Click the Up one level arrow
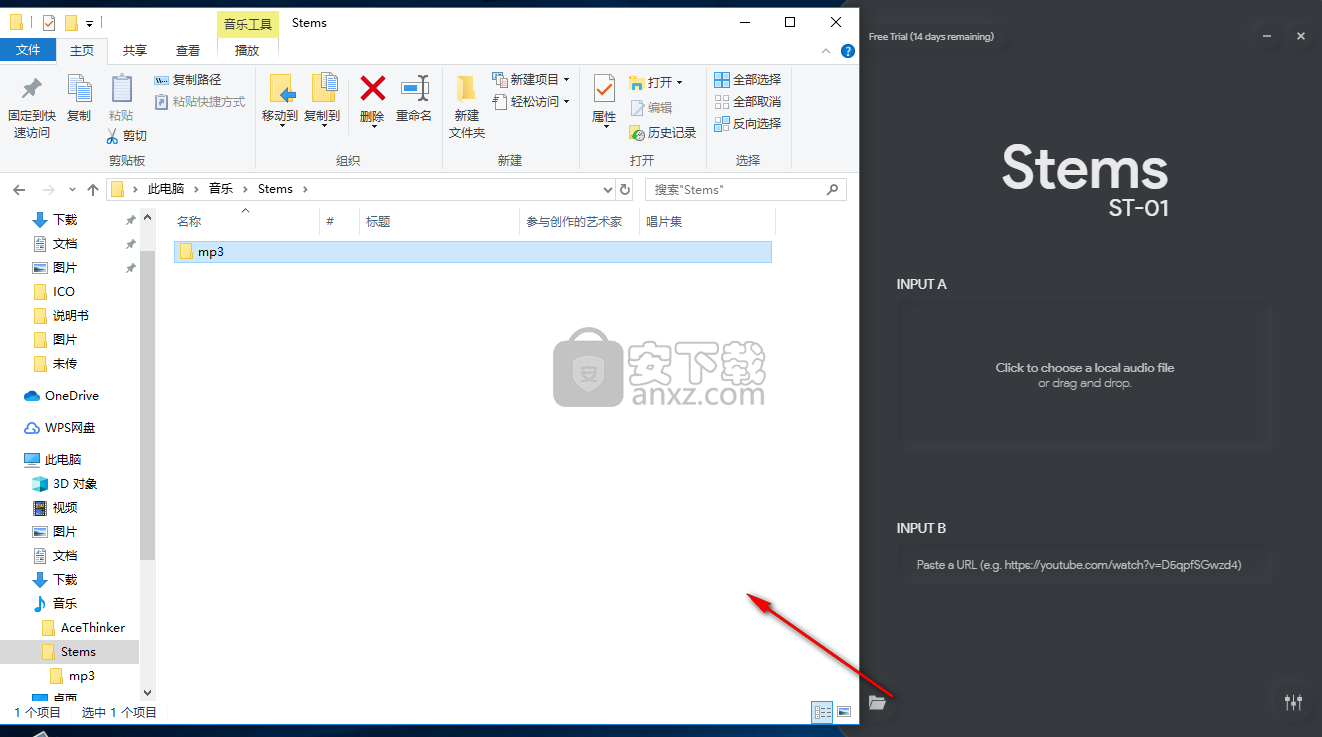 point(93,189)
